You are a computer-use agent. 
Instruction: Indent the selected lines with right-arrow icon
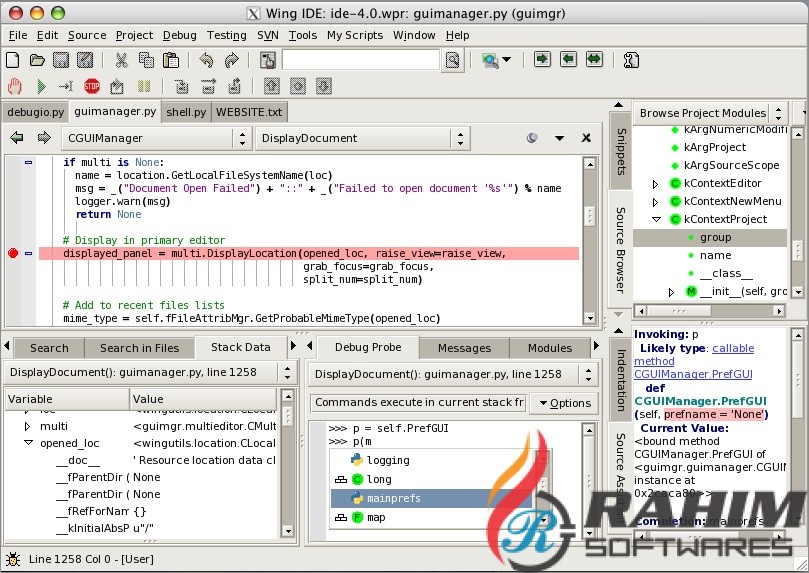pos(542,59)
